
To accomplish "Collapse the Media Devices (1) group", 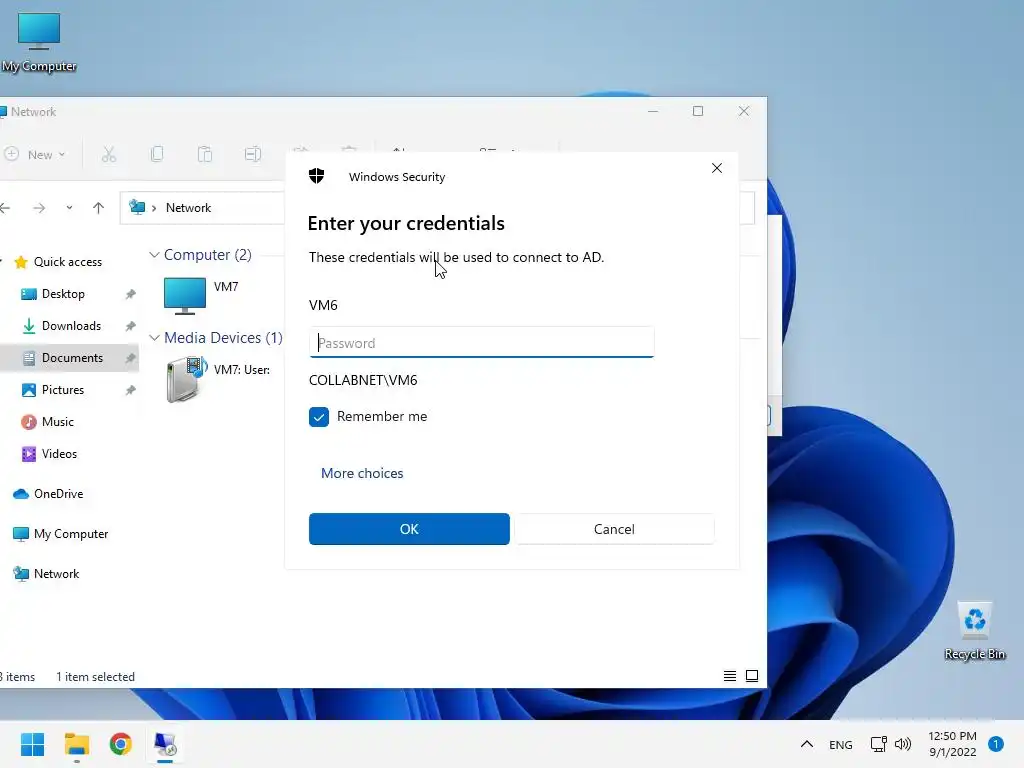I will (x=154, y=338).
